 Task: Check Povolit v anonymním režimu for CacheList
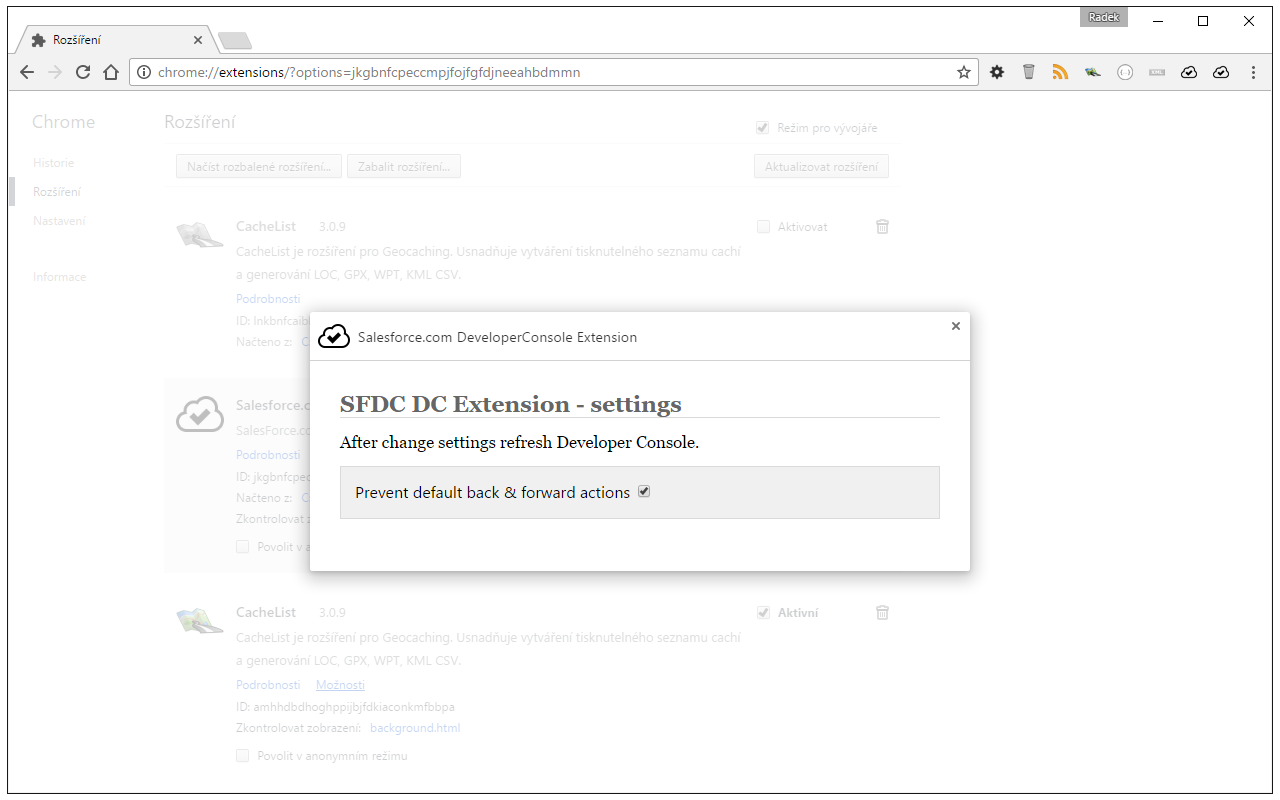coord(242,755)
